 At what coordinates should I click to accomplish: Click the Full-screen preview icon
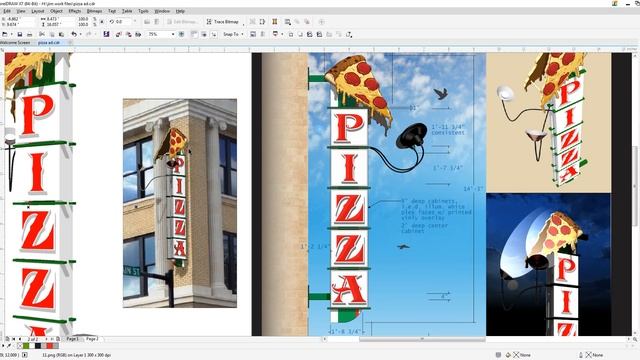point(182,34)
